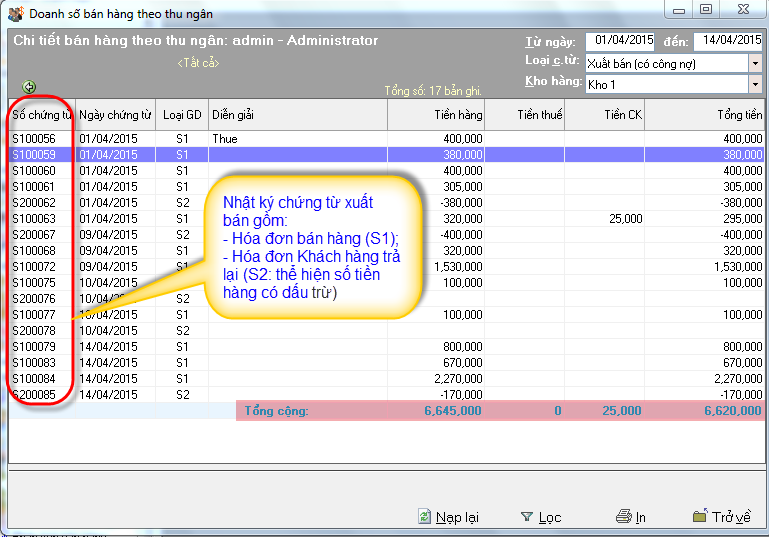
Task: Select row with voucher S200085
Action: pyautogui.click(x=41, y=395)
